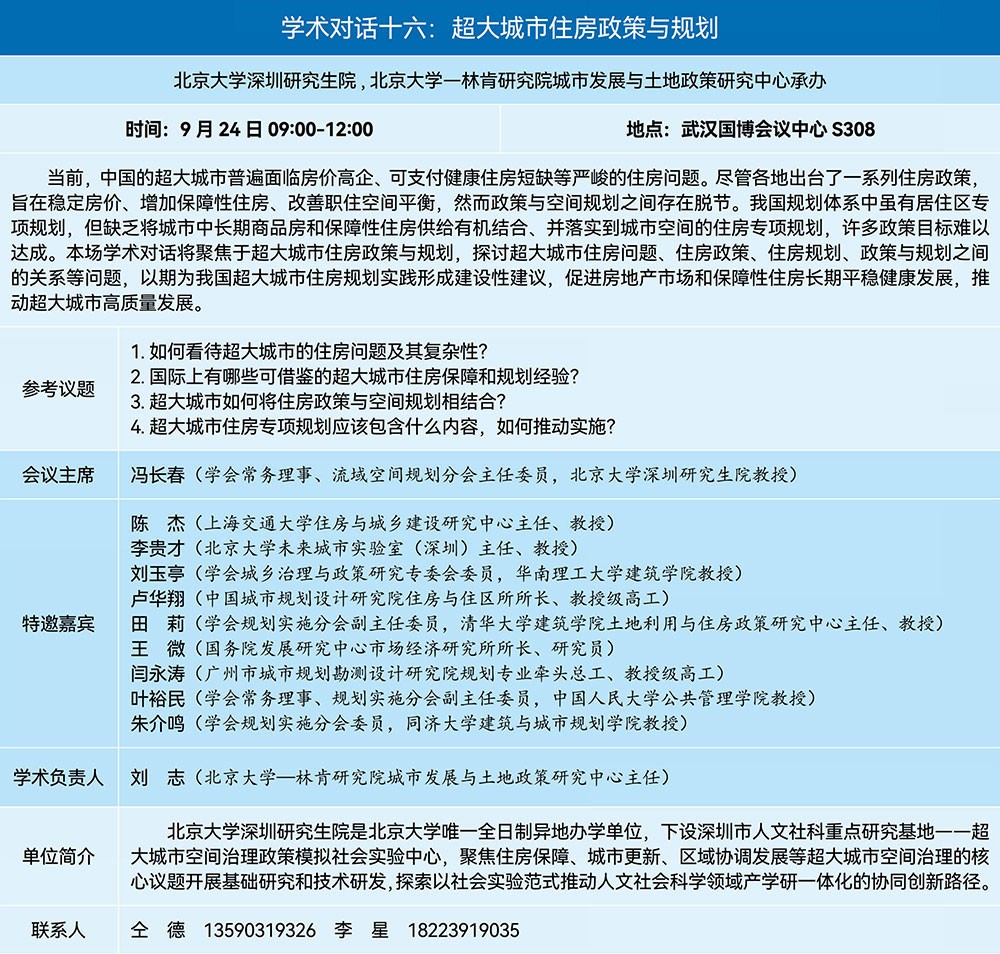Click guest 刘玉亭 entry

437,573
